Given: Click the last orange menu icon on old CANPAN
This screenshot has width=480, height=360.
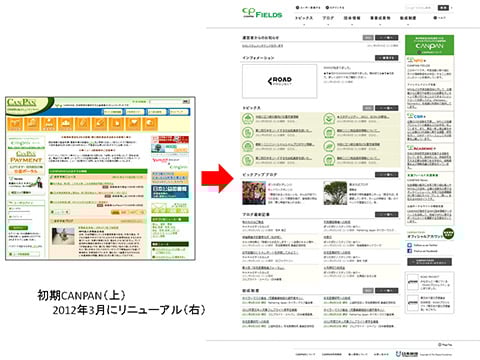Looking at the screenshot, I should click(150, 124).
